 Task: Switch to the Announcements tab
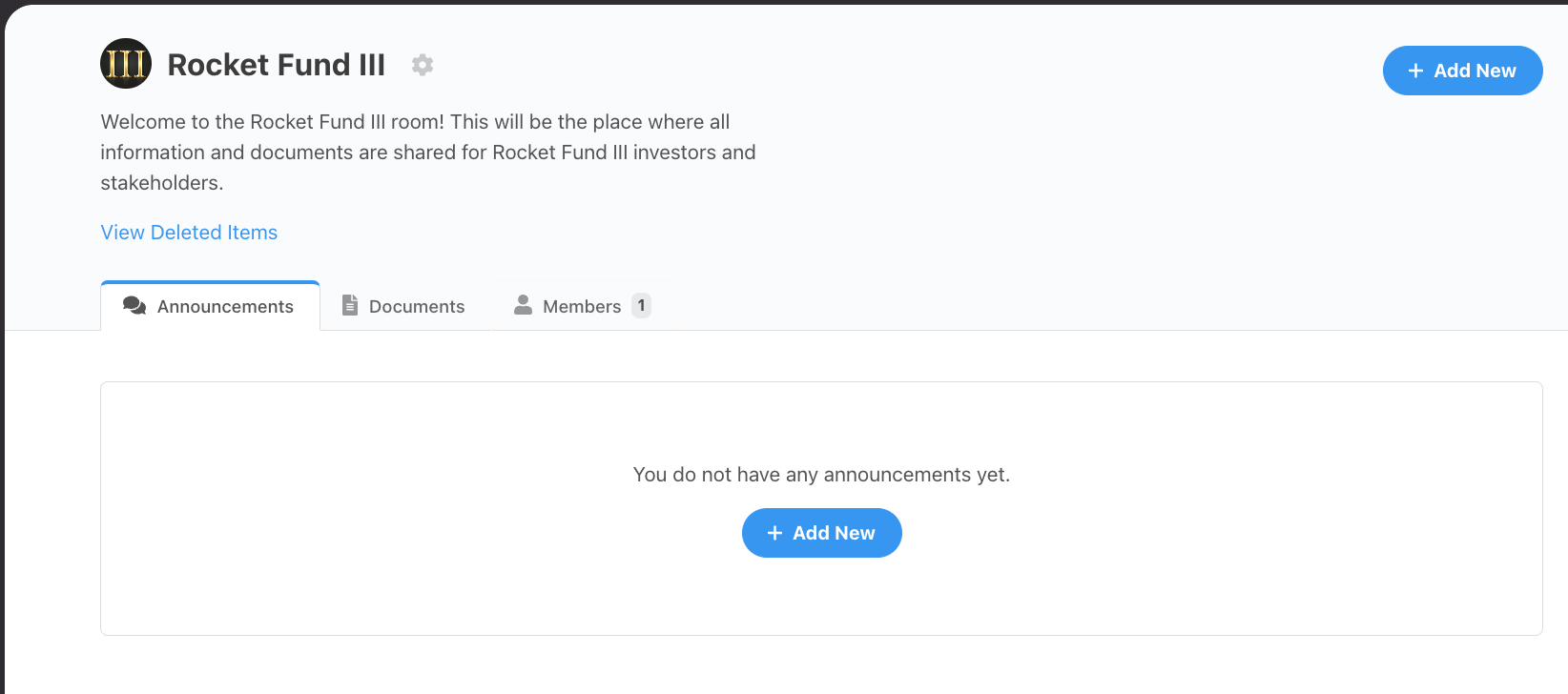tap(225, 307)
